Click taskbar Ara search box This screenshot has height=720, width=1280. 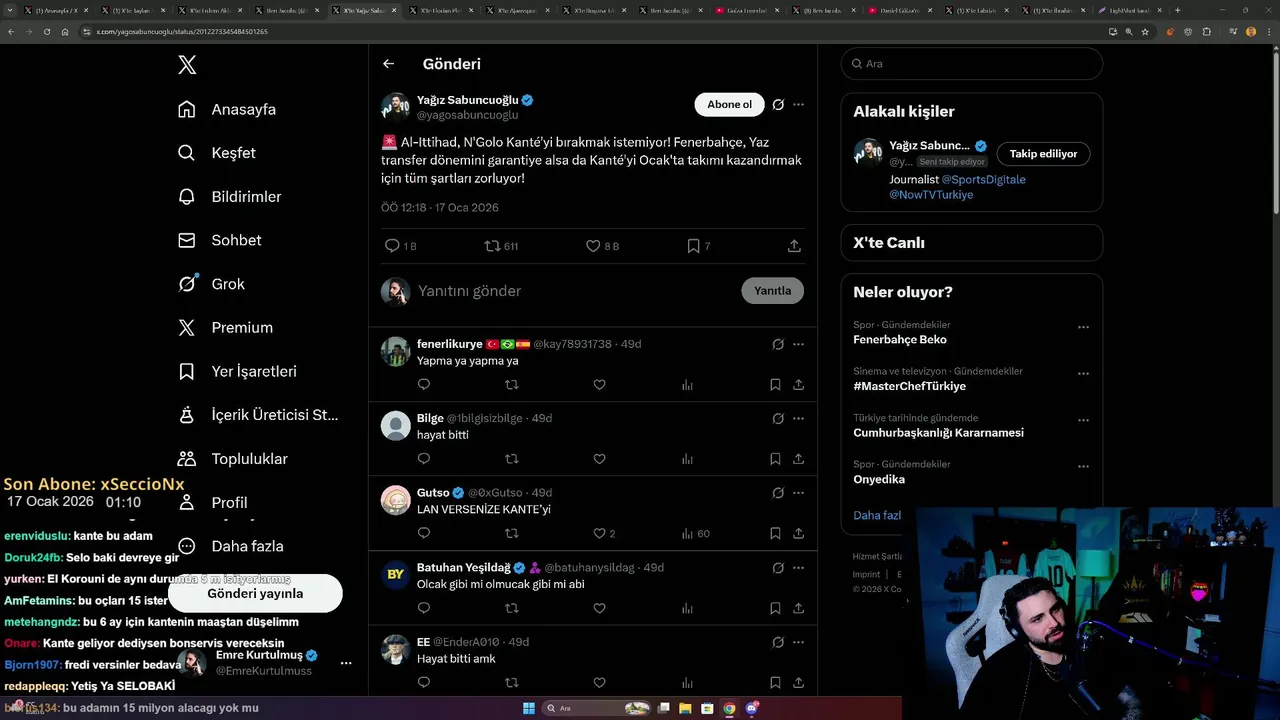pyautogui.click(x=597, y=708)
